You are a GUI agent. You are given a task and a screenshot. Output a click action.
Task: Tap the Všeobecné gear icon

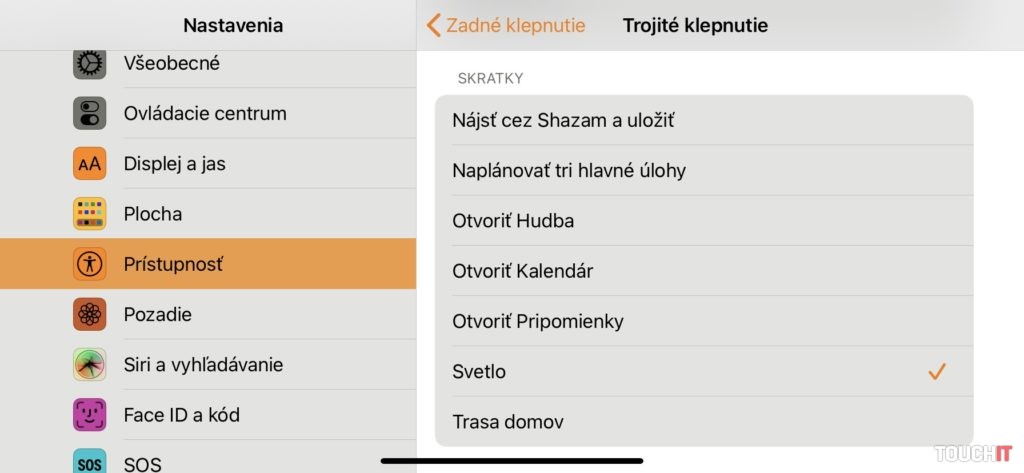tap(90, 63)
